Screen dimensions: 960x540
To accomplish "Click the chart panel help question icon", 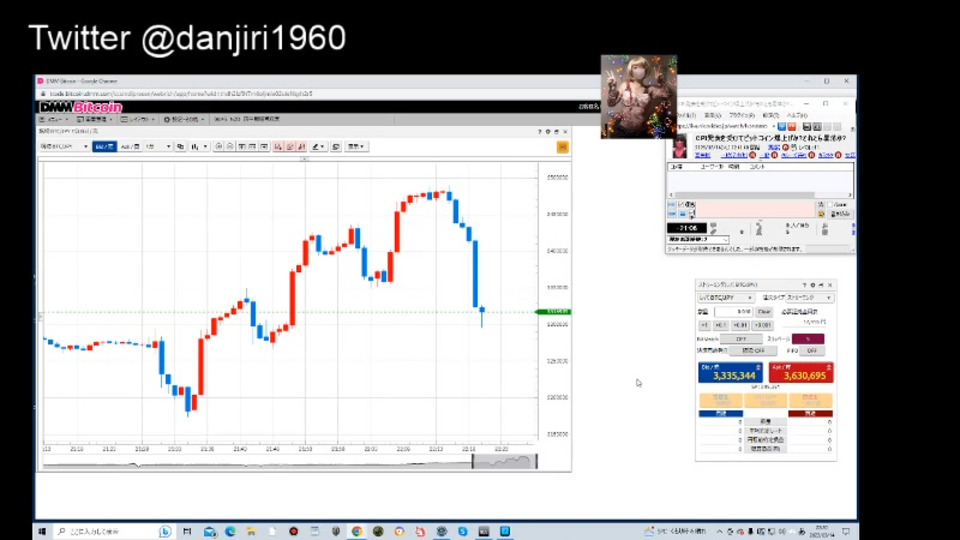I will point(539,132).
